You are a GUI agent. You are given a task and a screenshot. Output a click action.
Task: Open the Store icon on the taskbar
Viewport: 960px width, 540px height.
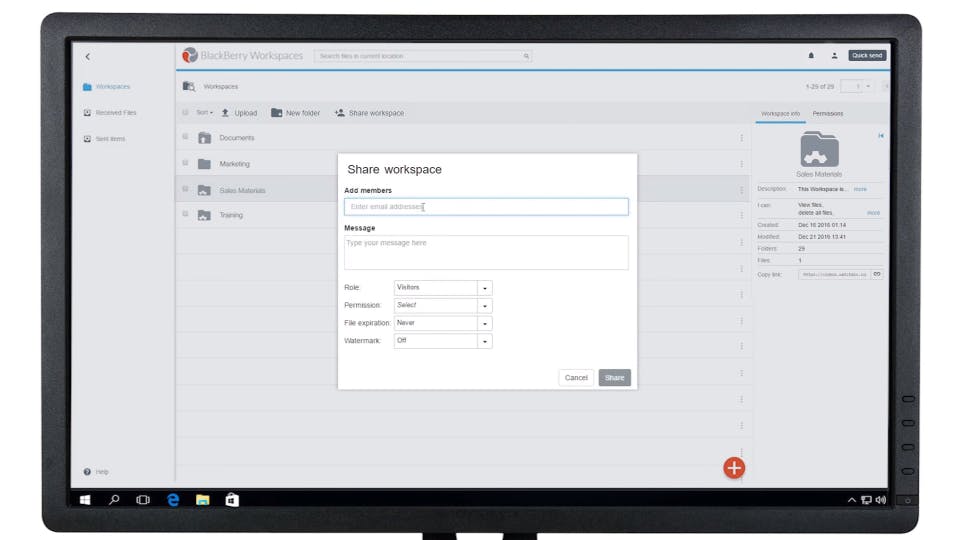click(232, 500)
